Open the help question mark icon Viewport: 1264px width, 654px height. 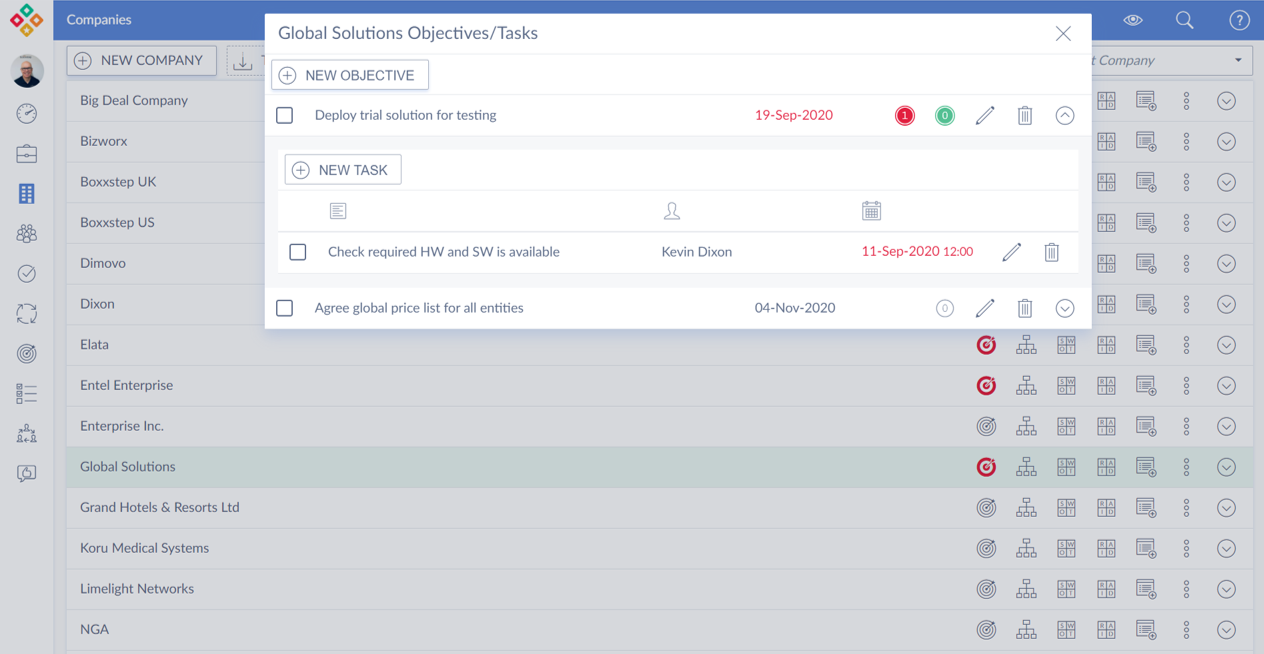pyautogui.click(x=1239, y=20)
